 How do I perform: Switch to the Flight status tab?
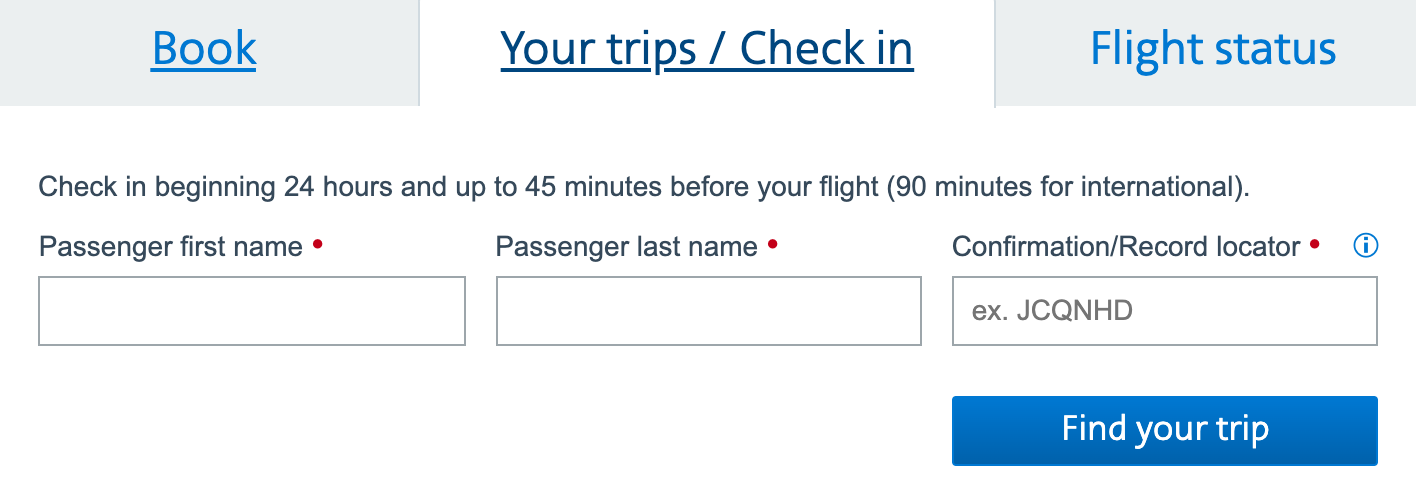(x=1213, y=49)
